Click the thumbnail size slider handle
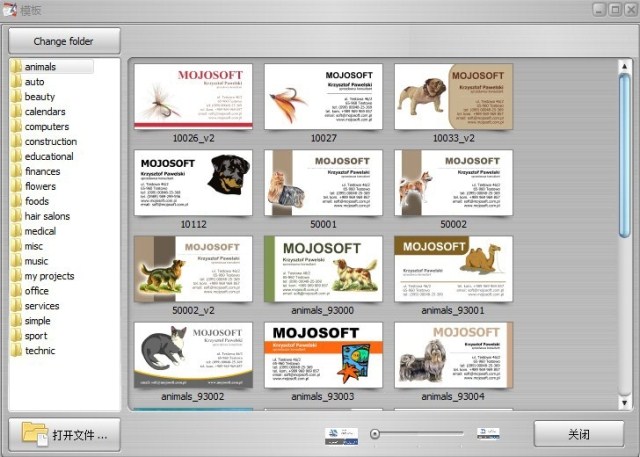Screen dimensions: 640x457 [375, 434]
